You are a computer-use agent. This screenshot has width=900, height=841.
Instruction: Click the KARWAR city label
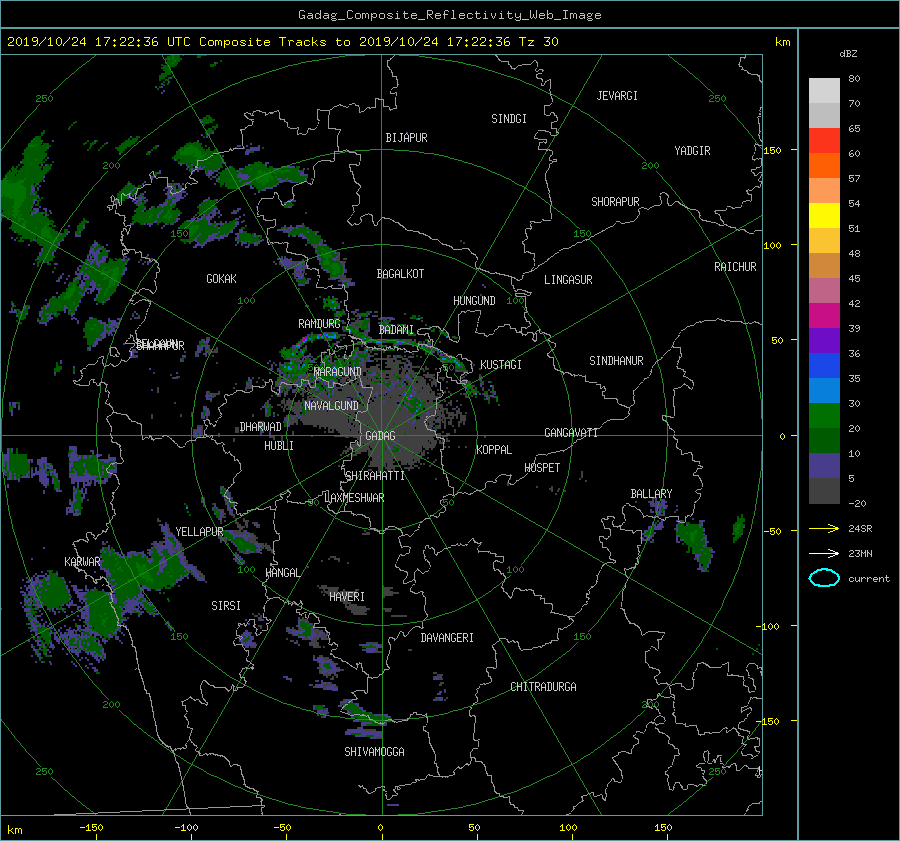coord(82,562)
